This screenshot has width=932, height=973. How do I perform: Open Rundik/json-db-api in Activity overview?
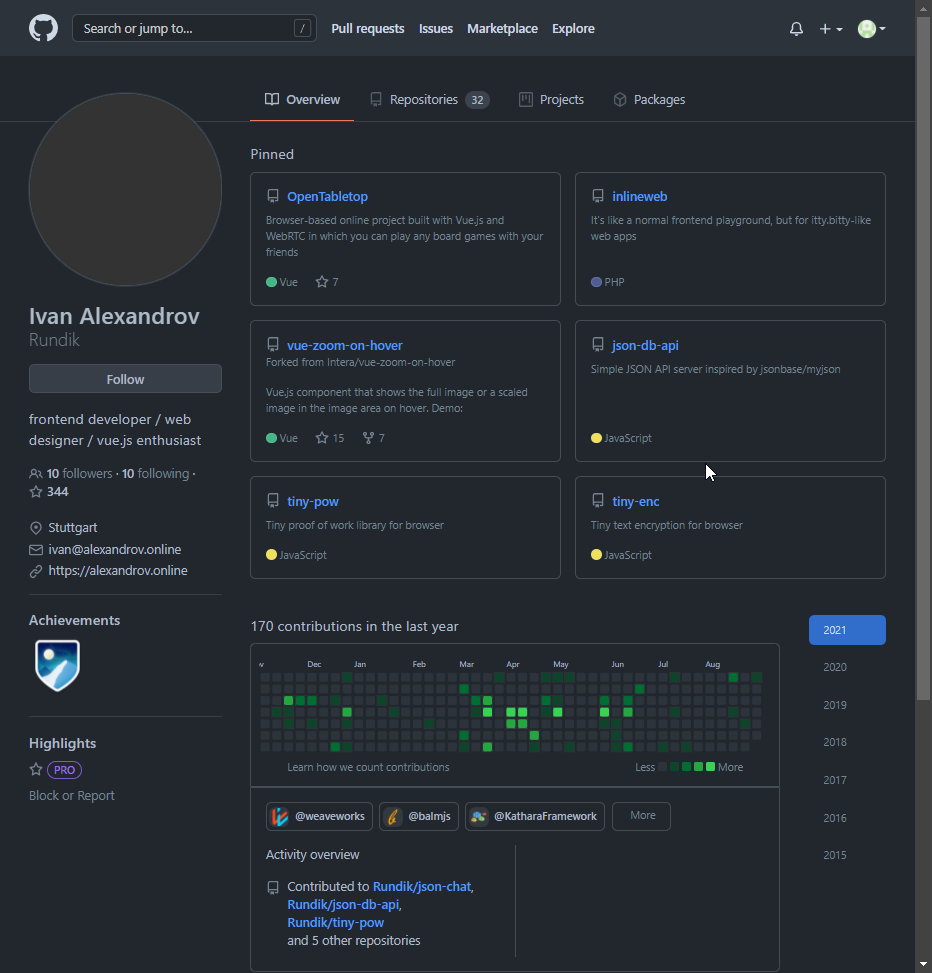click(343, 905)
